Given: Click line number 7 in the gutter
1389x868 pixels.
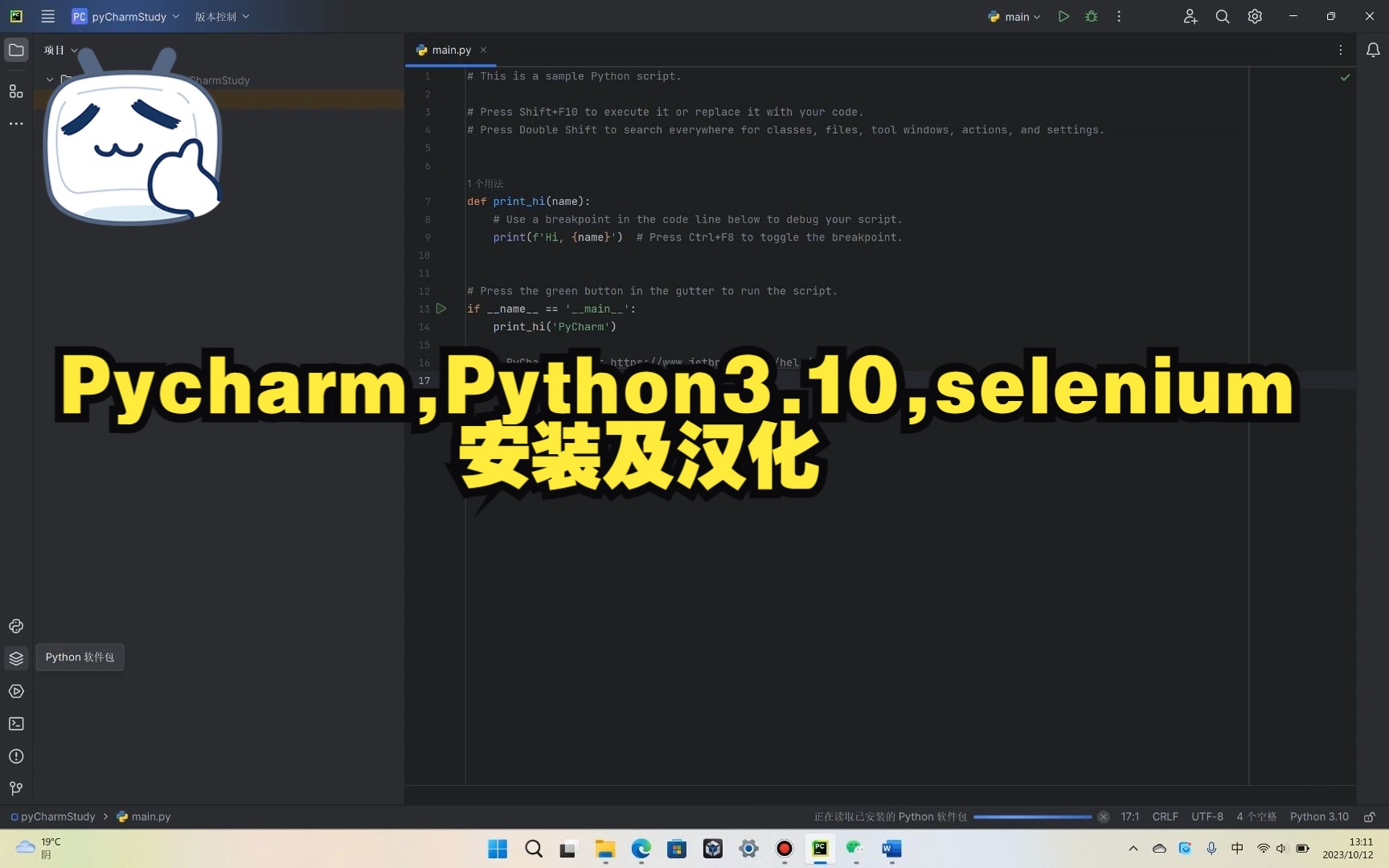Looking at the screenshot, I should [428, 202].
